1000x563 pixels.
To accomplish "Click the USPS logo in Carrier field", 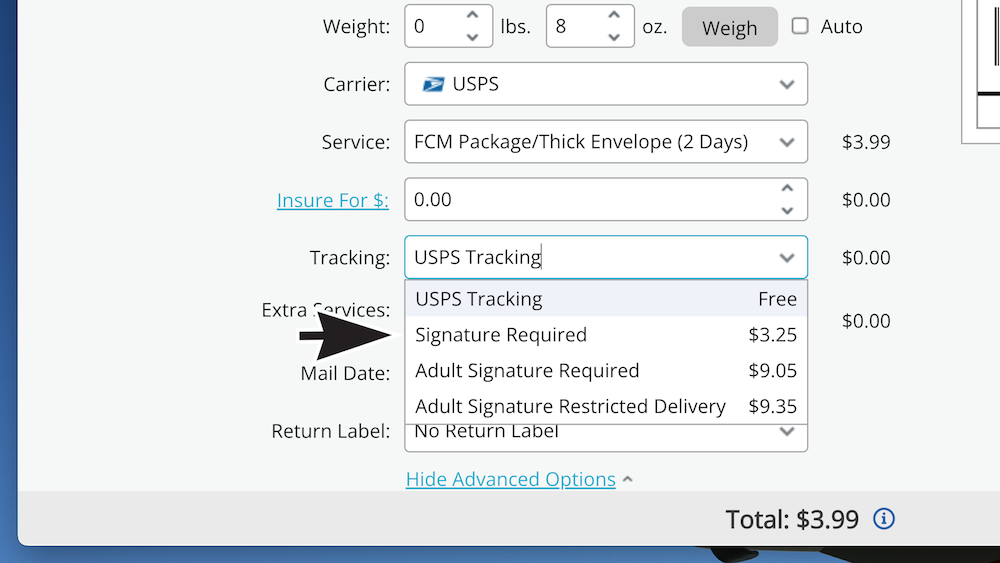I will [433, 84].
